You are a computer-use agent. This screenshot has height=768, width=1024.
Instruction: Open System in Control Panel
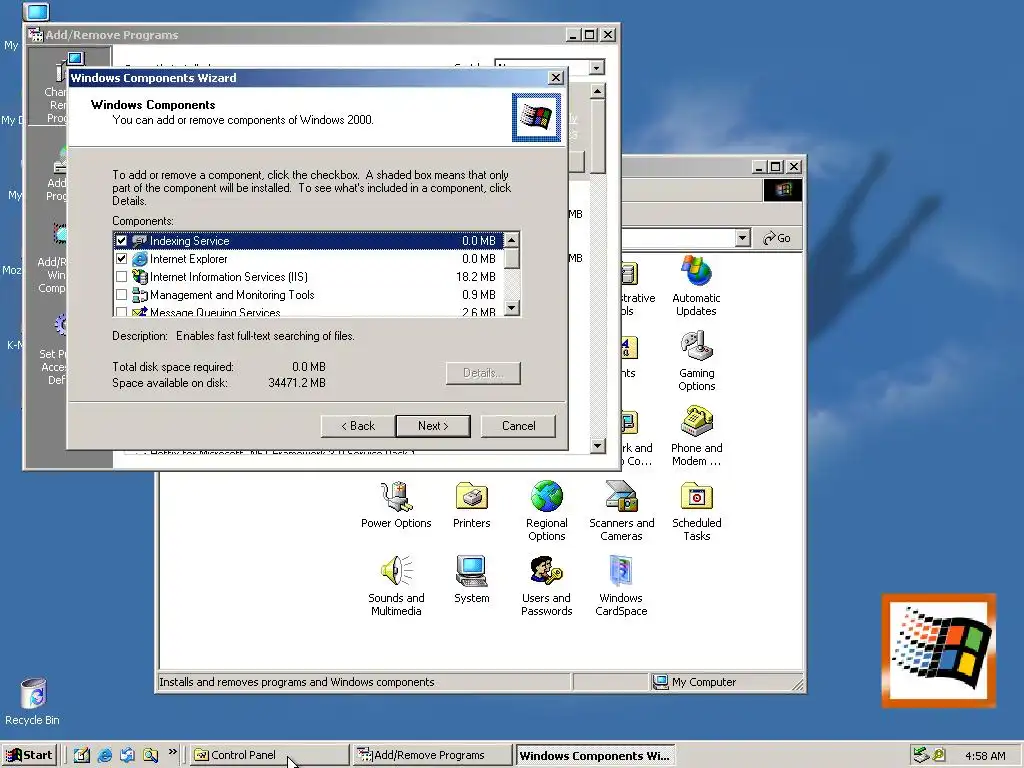pyautogui.click(x=472, y=579)
